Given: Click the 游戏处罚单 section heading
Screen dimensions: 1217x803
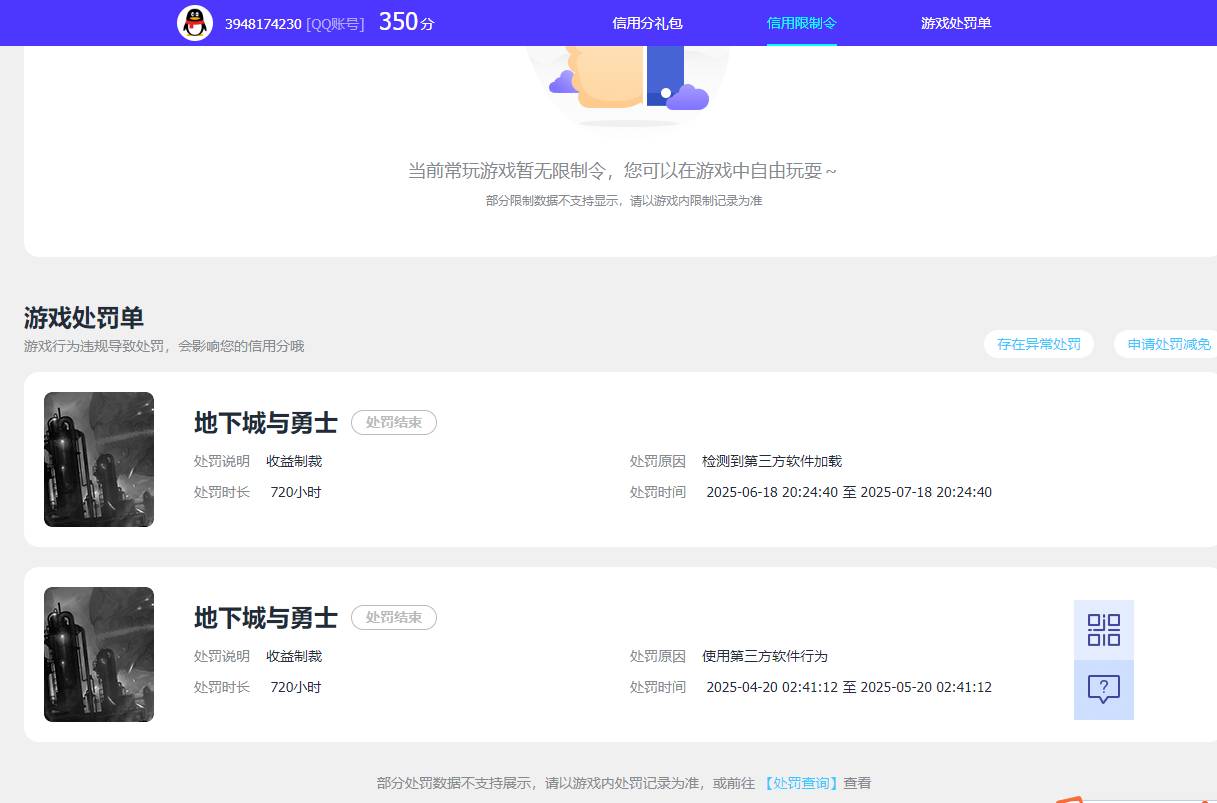Looking at the screenshot, I should click(83, 317).
